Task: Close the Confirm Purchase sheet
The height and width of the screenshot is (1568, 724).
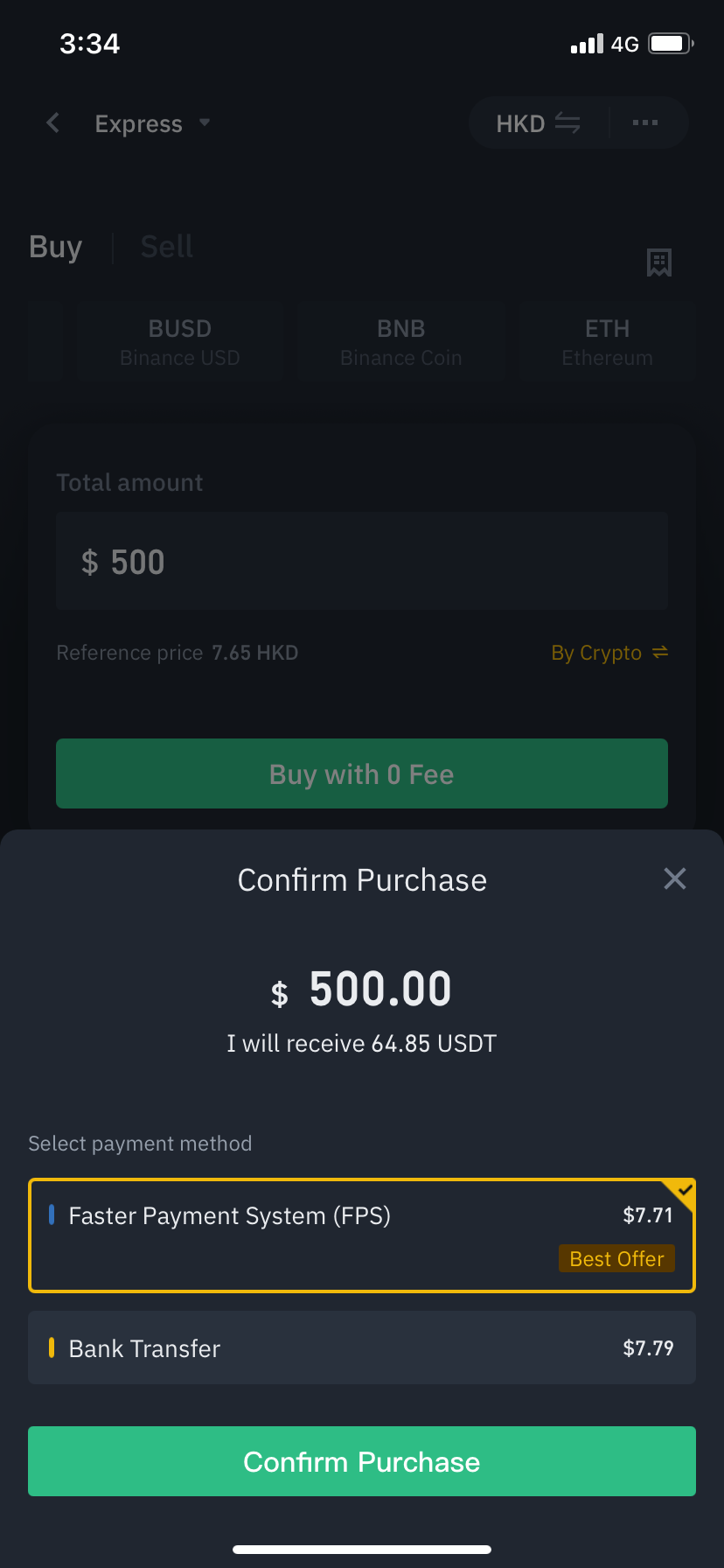Action: [x=675, y=878]
